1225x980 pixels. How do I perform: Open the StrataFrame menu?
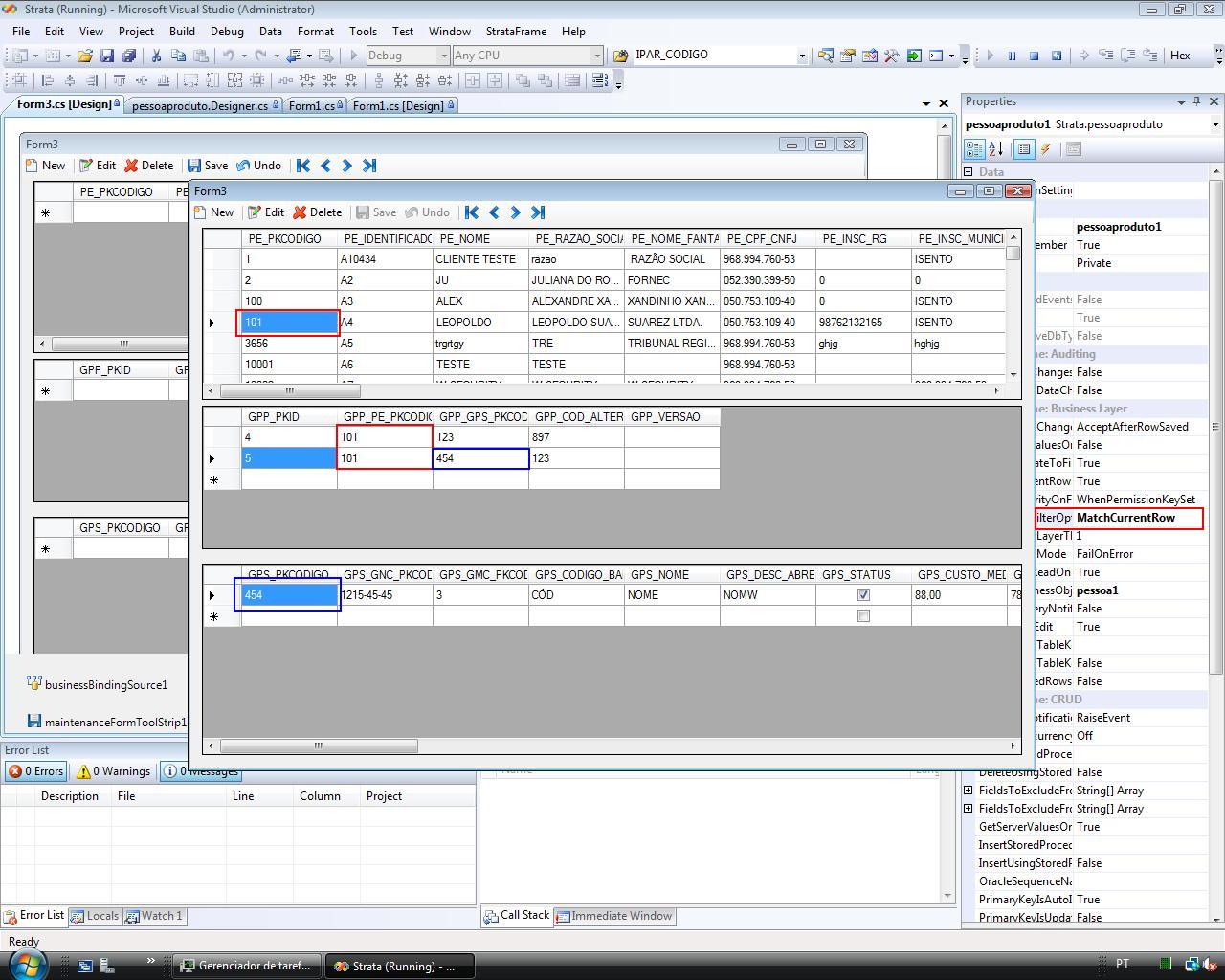click(516, 31)
